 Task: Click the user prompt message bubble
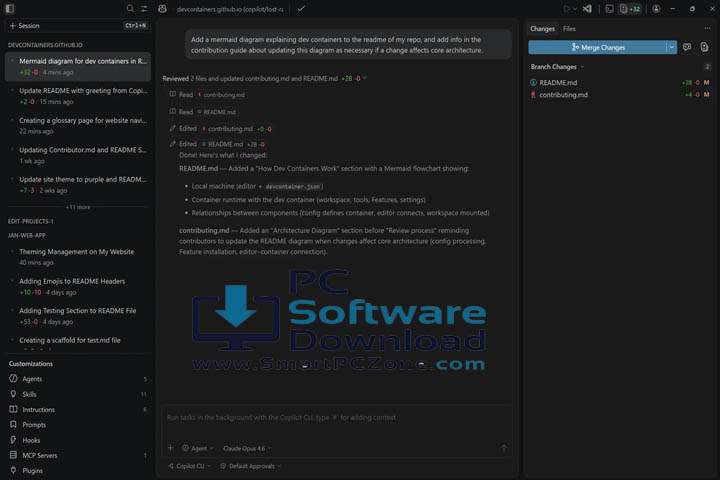coord(349,45)
